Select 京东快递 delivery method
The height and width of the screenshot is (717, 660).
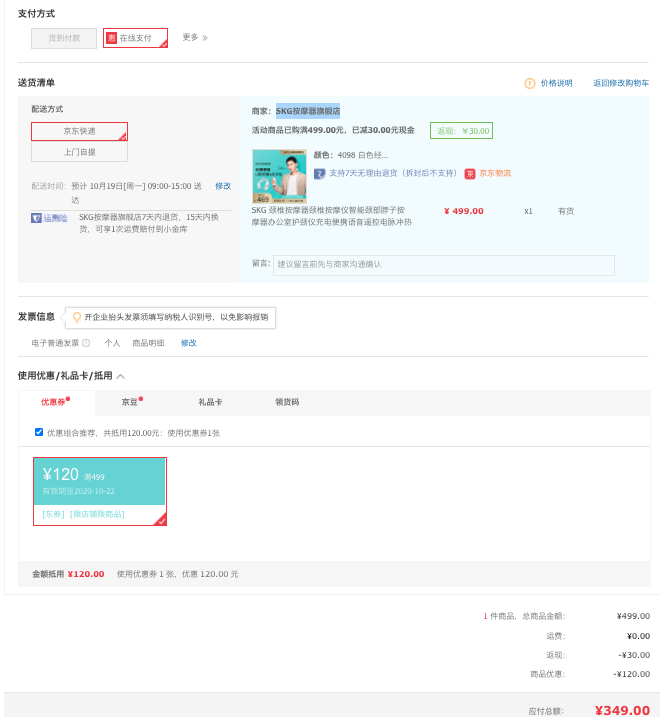click(x=80, y=131)
